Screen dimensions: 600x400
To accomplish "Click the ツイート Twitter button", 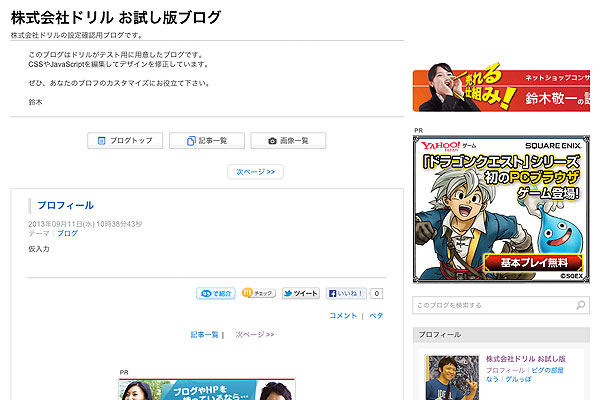I will click(301, 293).
